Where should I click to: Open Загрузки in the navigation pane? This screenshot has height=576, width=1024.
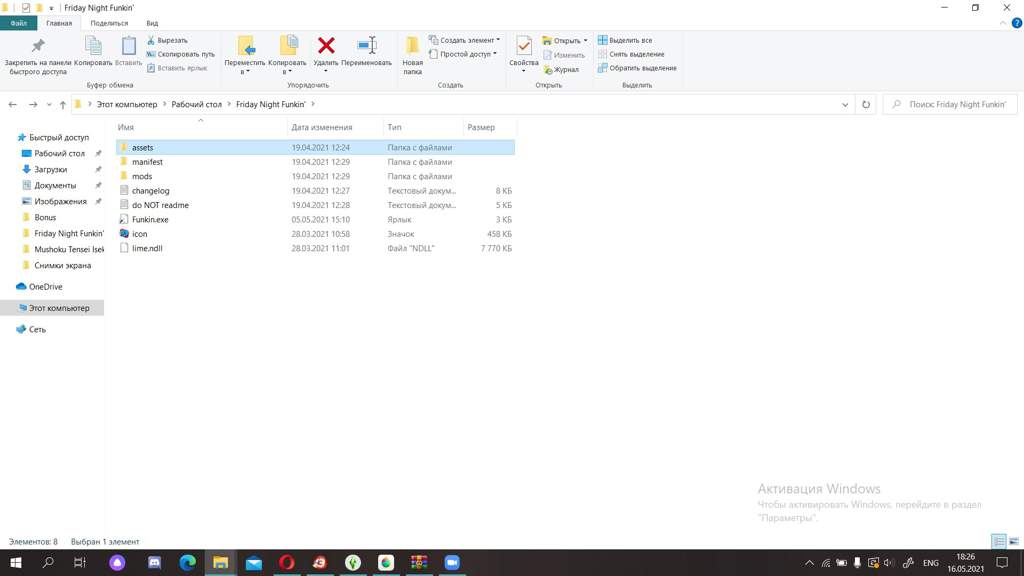(x=51, y=169)
